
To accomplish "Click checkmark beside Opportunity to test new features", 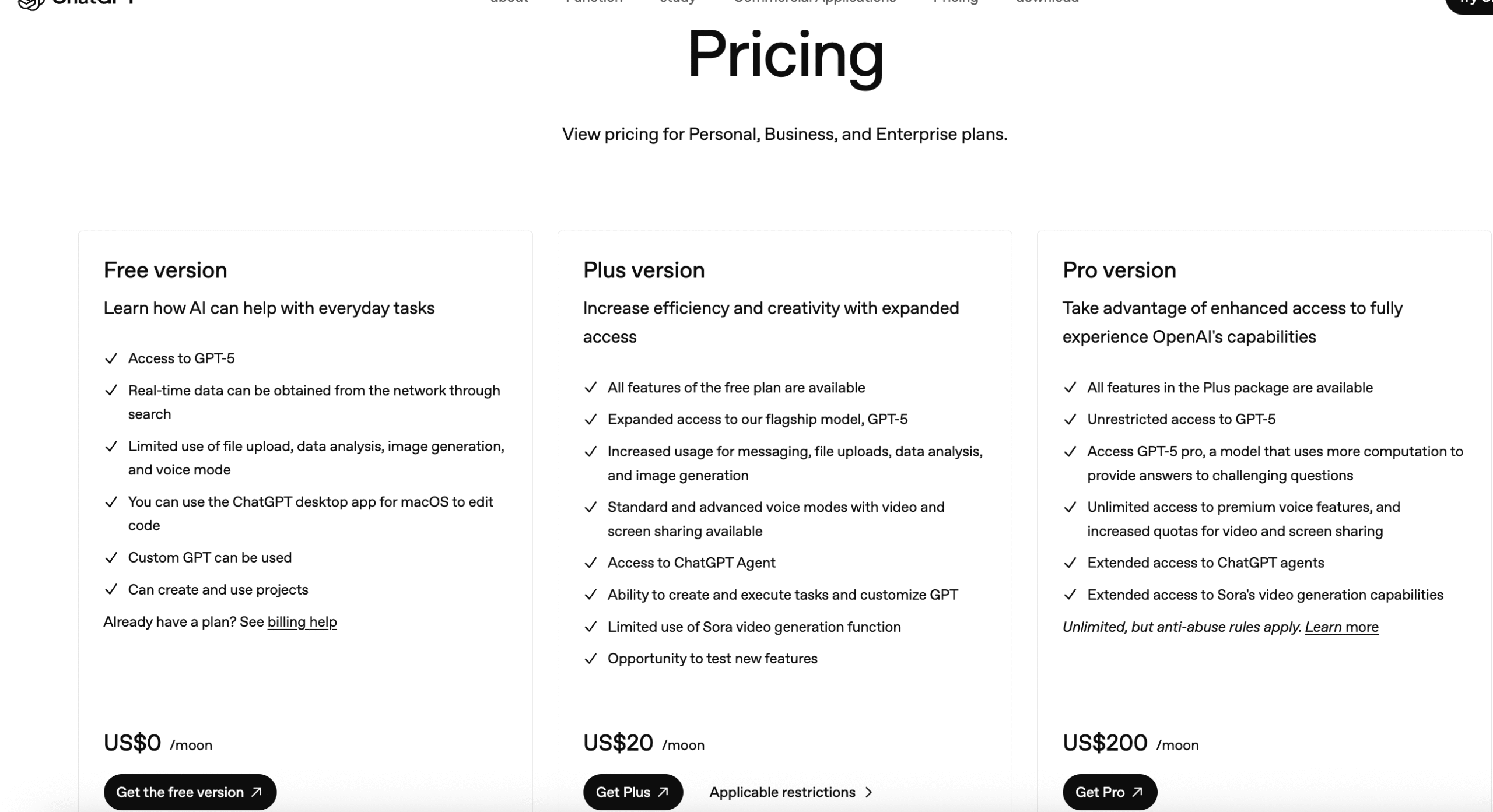I will coord(590,658).
